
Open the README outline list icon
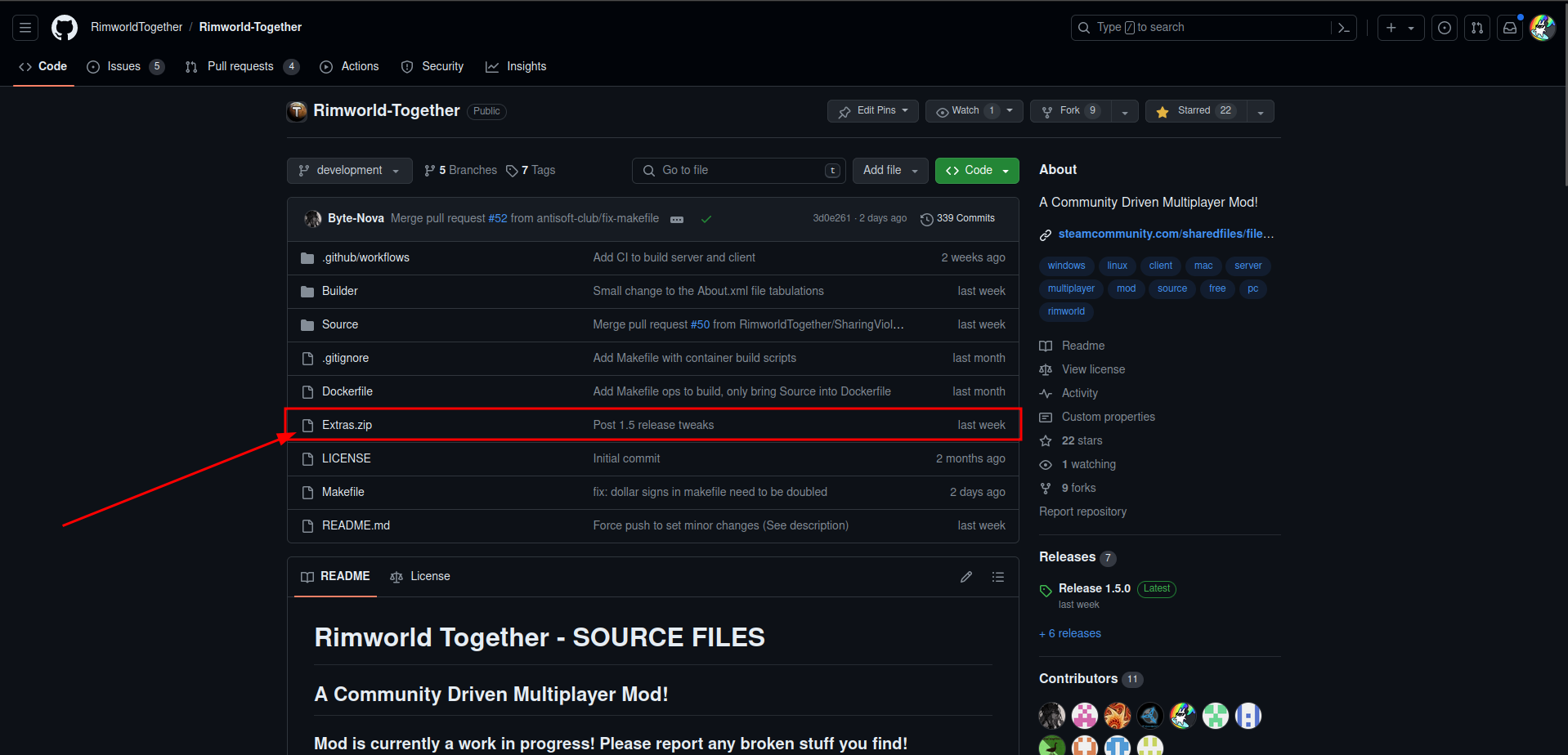point(998,577)
